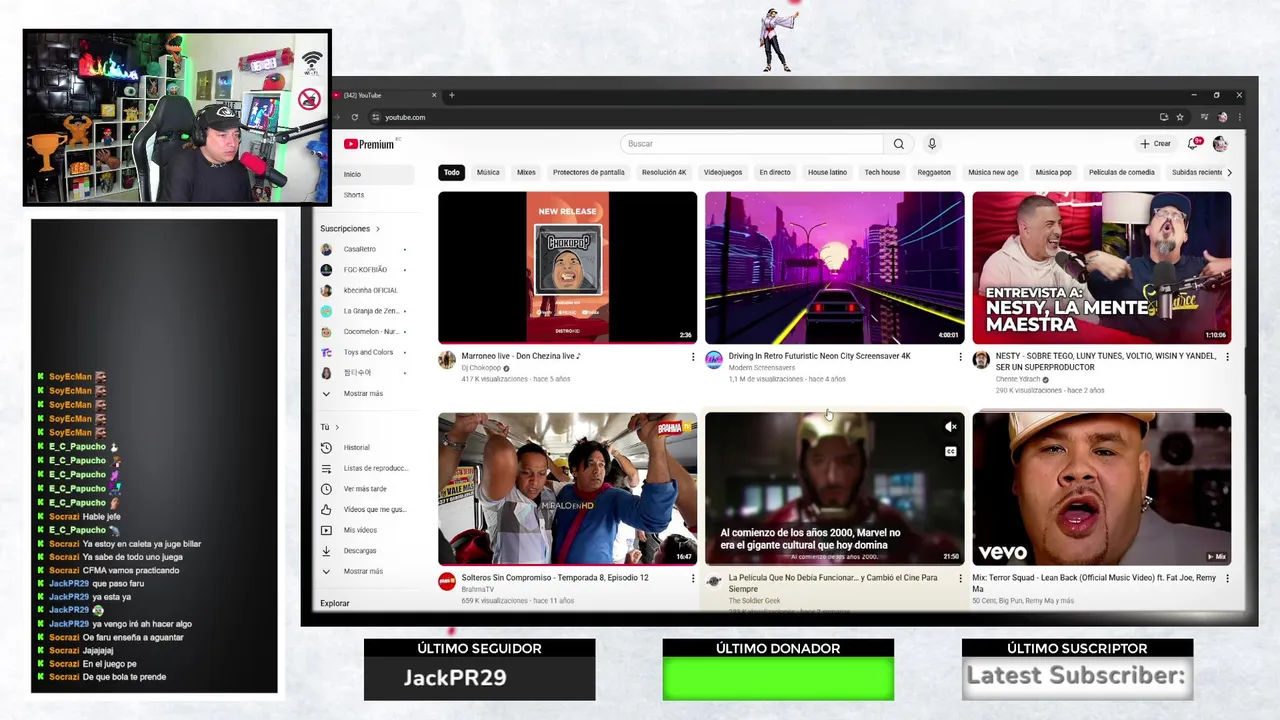
Task: Reload the page with the browser refresh icon
Action: coord(354,117)
